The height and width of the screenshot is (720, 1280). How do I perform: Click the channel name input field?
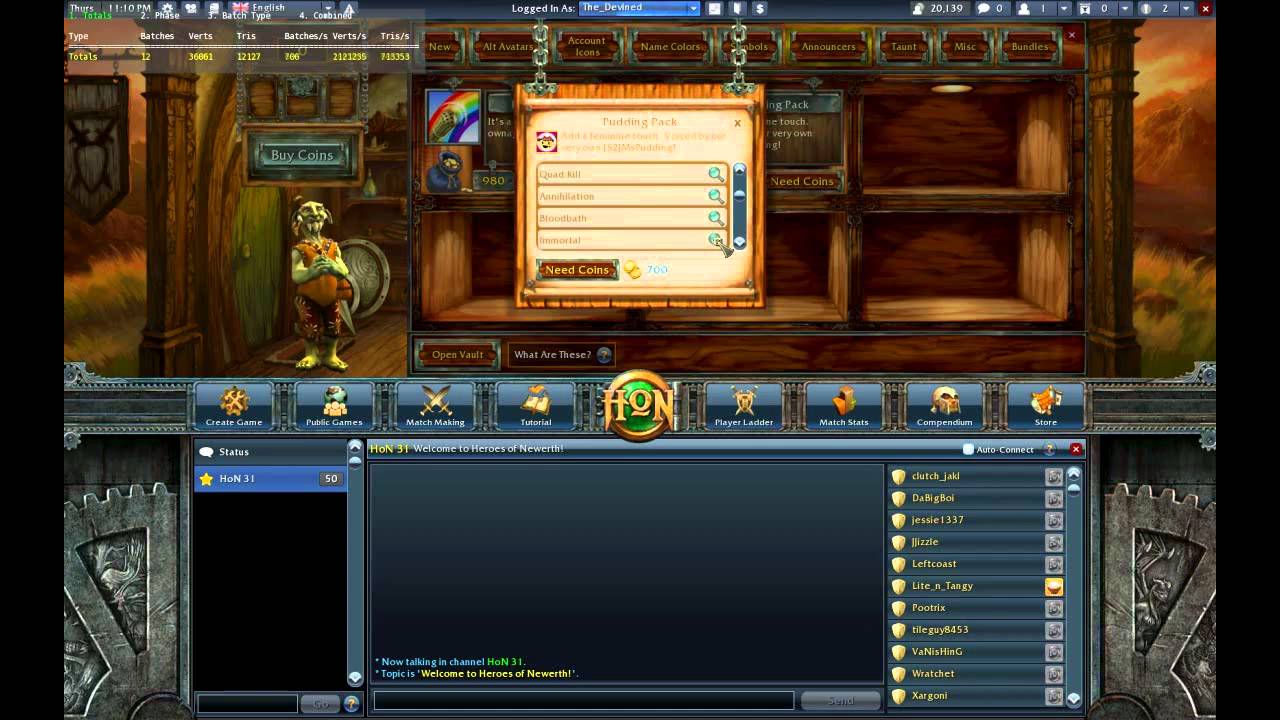(248, 704)
